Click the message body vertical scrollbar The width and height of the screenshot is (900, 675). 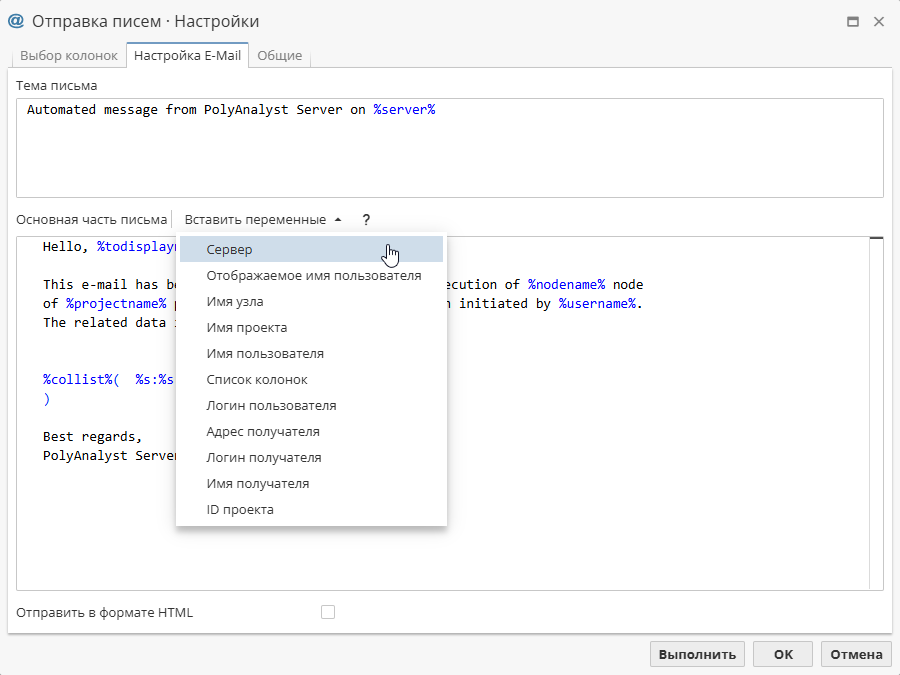[876, 413]
